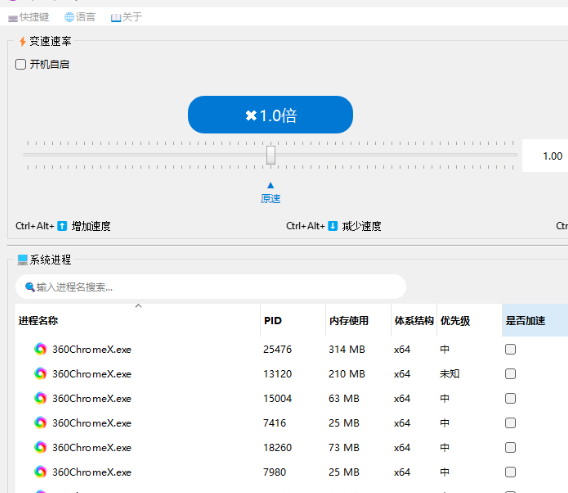Screen dimensions: 568x493
Task: Click 360ChromeX icon in PID 15004 row
Action: 41,398
